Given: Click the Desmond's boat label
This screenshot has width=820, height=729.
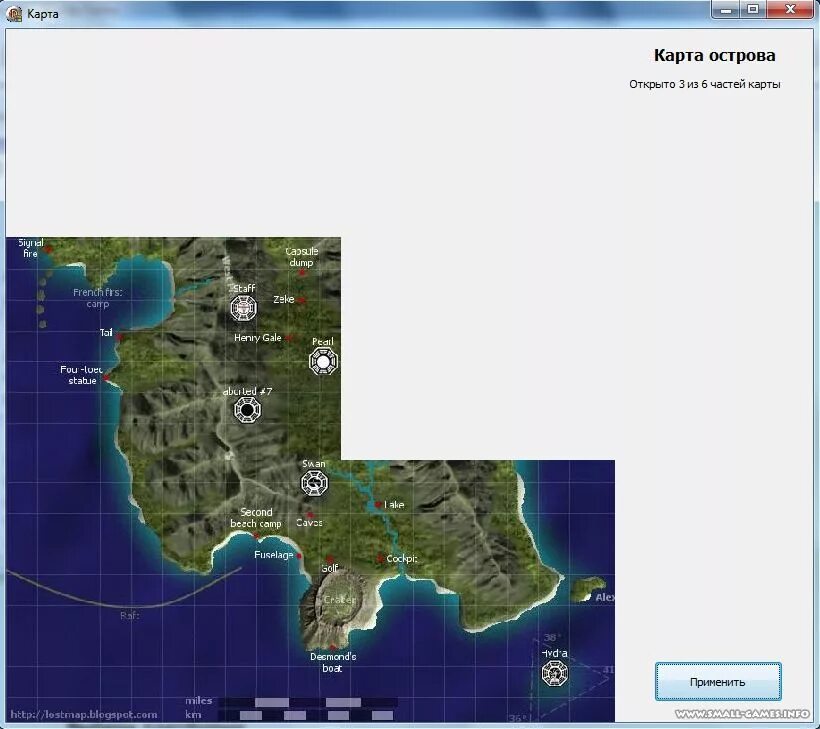Looking at the screenshot, I should (333, 662).
